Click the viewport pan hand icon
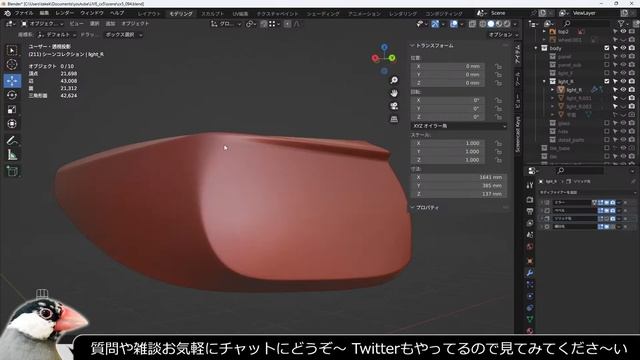Screen dimensions: 640x360 [x=394, y=93]
